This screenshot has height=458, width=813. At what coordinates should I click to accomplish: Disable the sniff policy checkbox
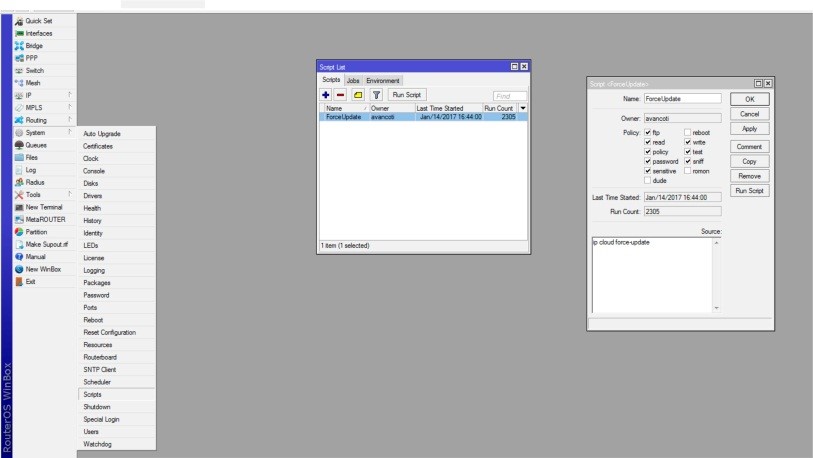tap(688, 161)
